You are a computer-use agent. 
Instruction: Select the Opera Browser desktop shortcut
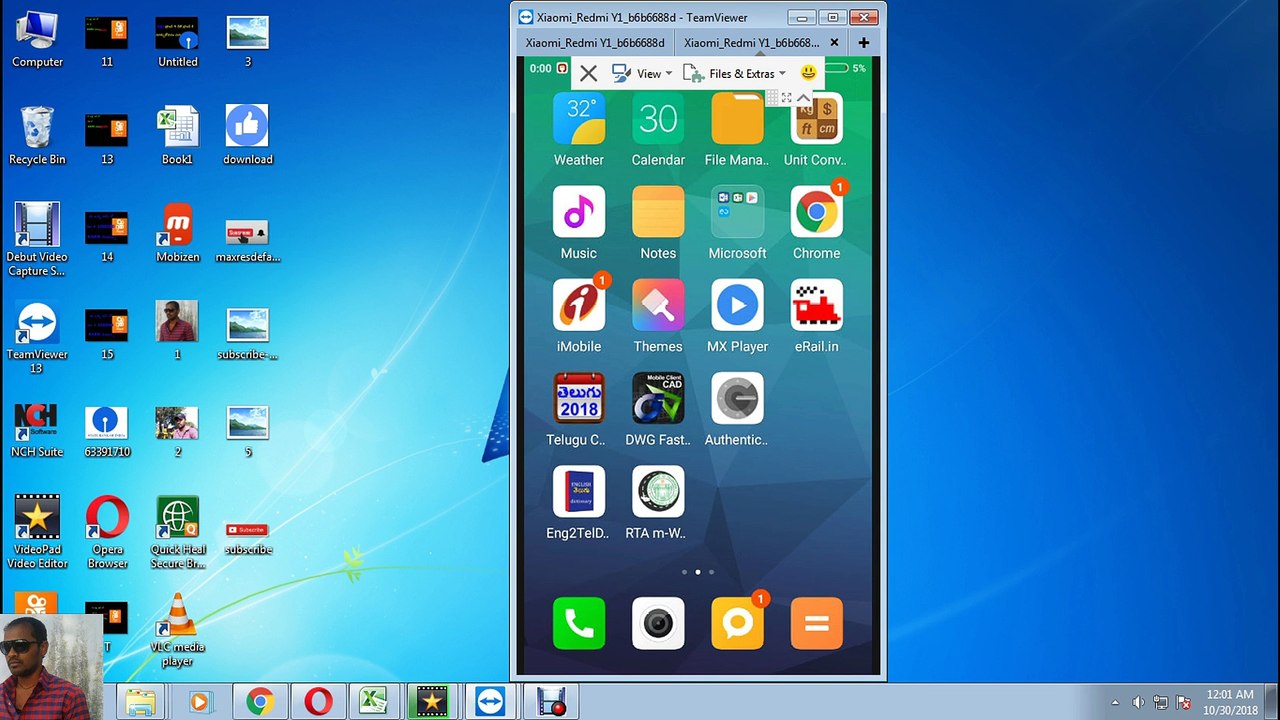107,532
